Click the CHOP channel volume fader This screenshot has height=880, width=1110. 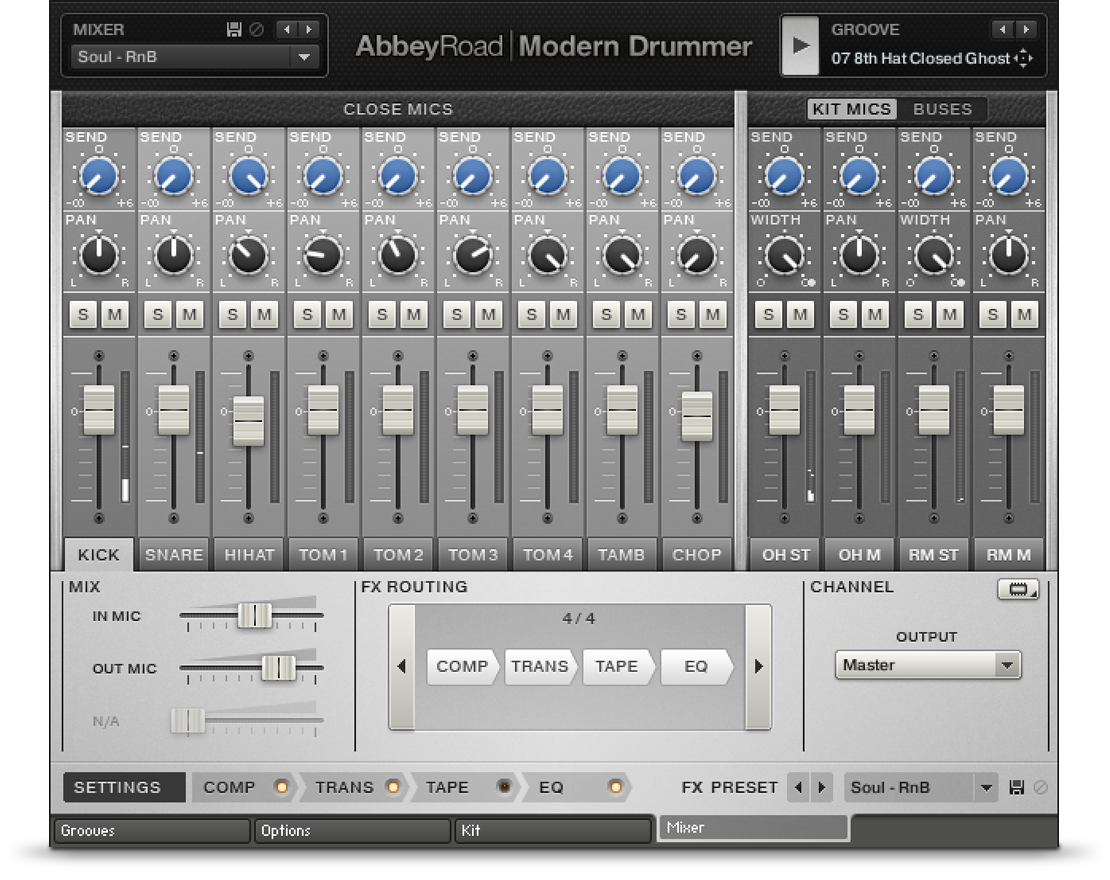coord(697,417)
